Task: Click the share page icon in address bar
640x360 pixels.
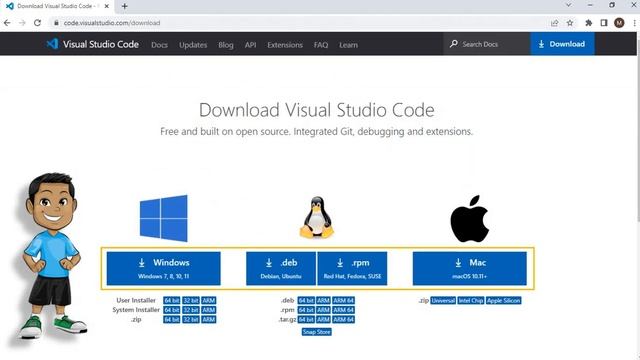Action: click(x=554, y=23)
